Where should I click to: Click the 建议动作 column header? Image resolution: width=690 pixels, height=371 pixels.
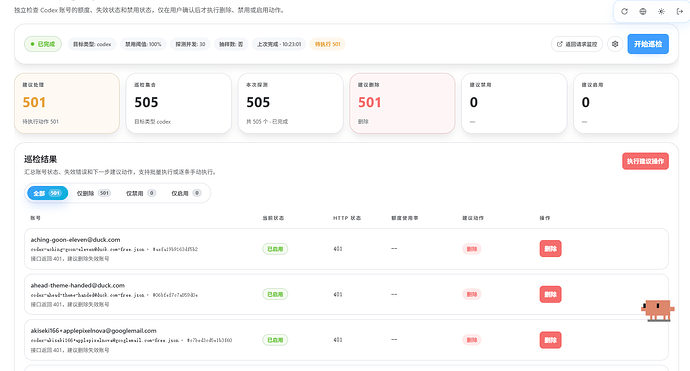pyautogui.click(x=473, y=218)
